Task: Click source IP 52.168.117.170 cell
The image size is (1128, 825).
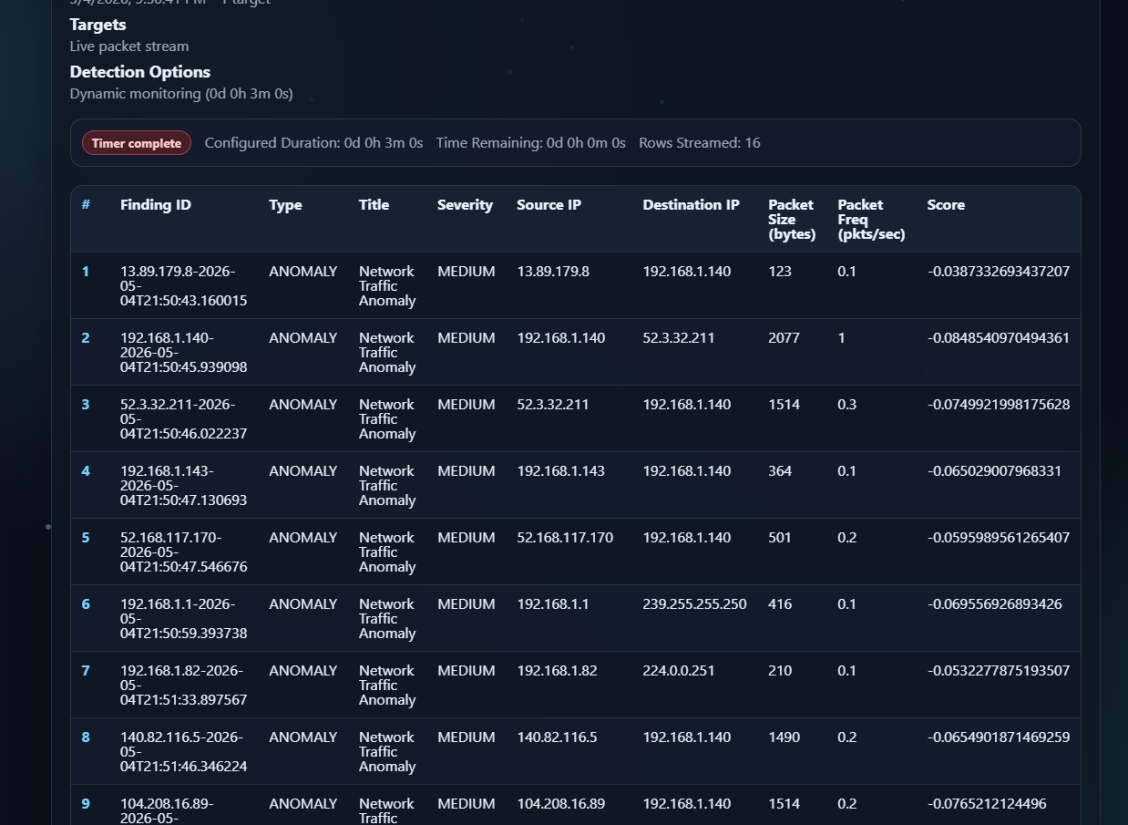Action: [x=565, y=538]
